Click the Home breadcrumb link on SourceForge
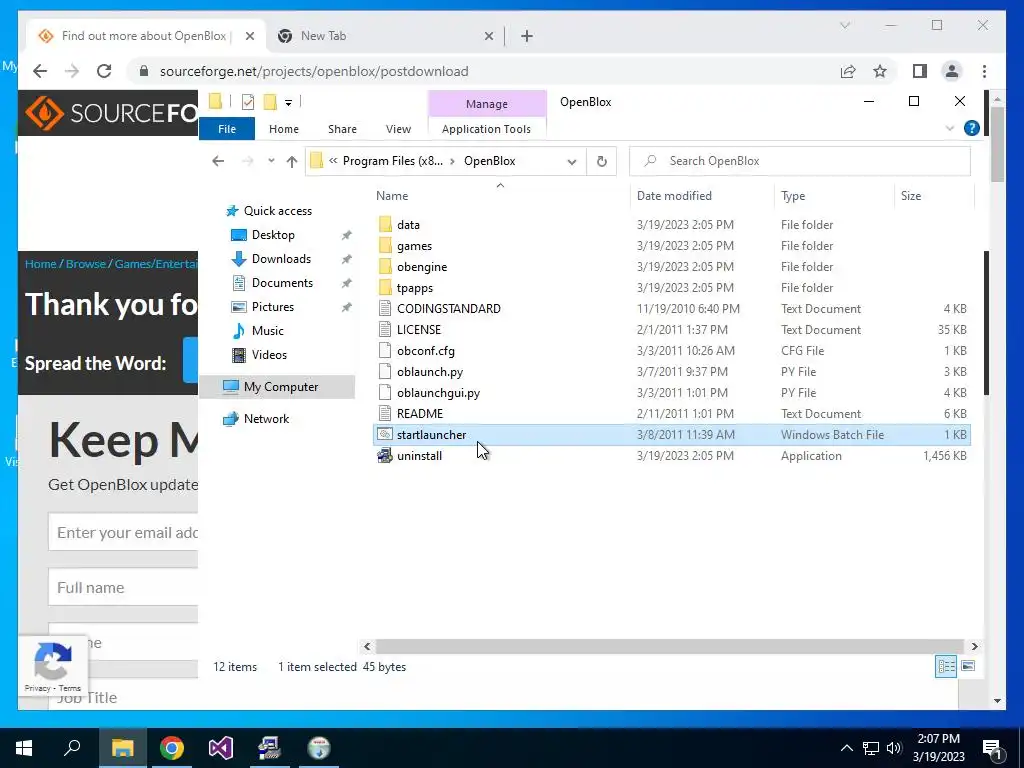Viewport: 1024px width, 768px height. coord(40,264)
